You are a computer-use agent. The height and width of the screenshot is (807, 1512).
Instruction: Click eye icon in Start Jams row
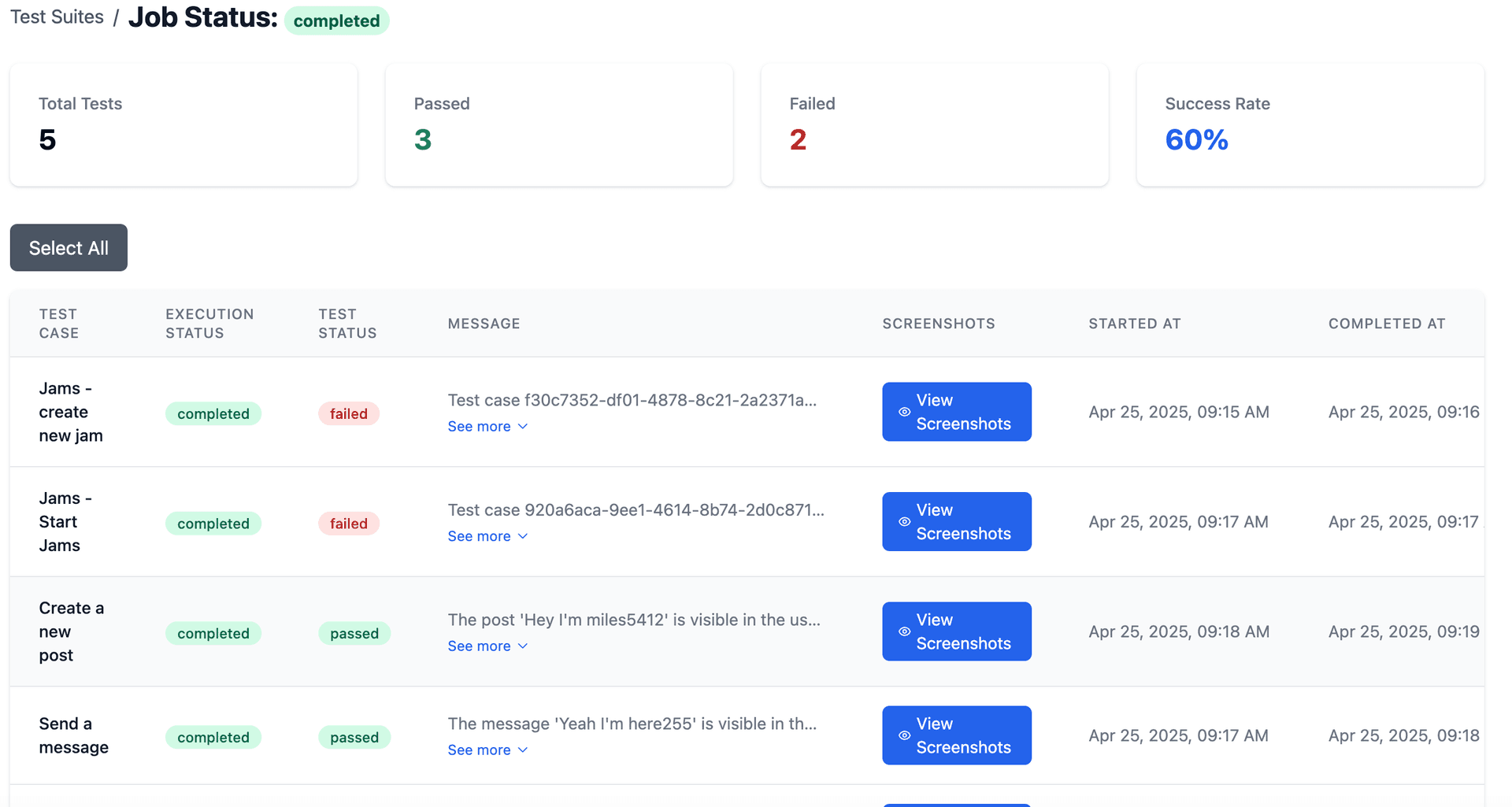click(905, 521)
